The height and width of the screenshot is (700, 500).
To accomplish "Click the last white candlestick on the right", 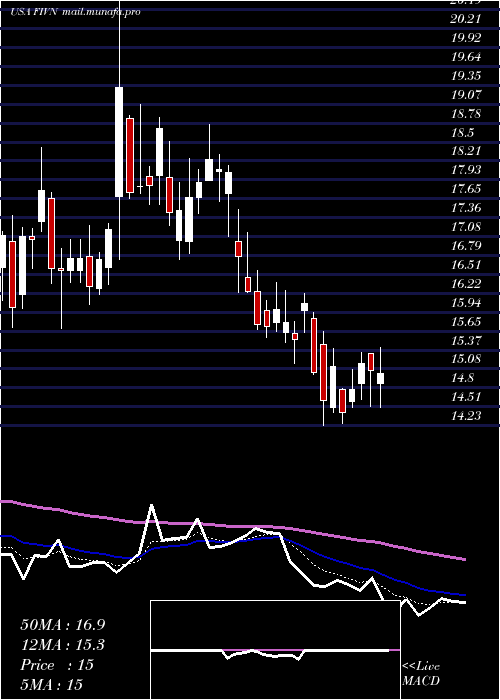I will point(380,379).
